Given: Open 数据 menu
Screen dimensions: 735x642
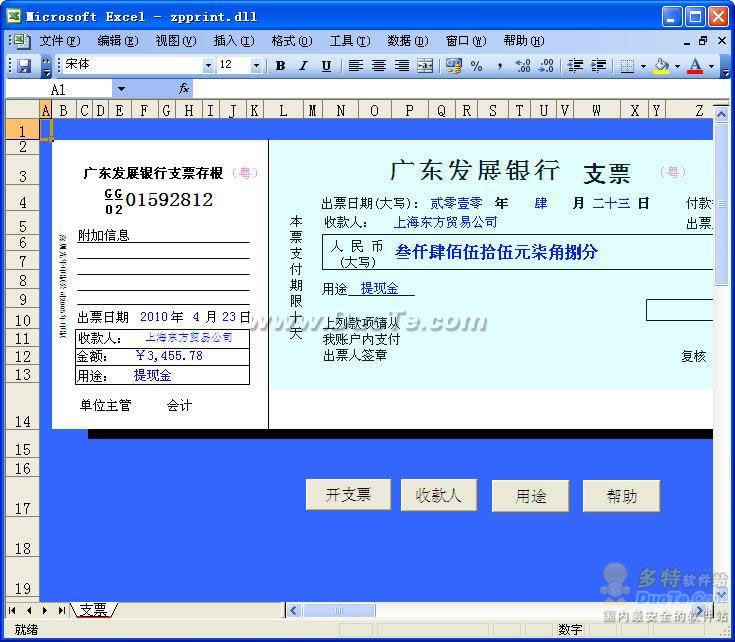Looking at the screenshot, I should point(408,41).
